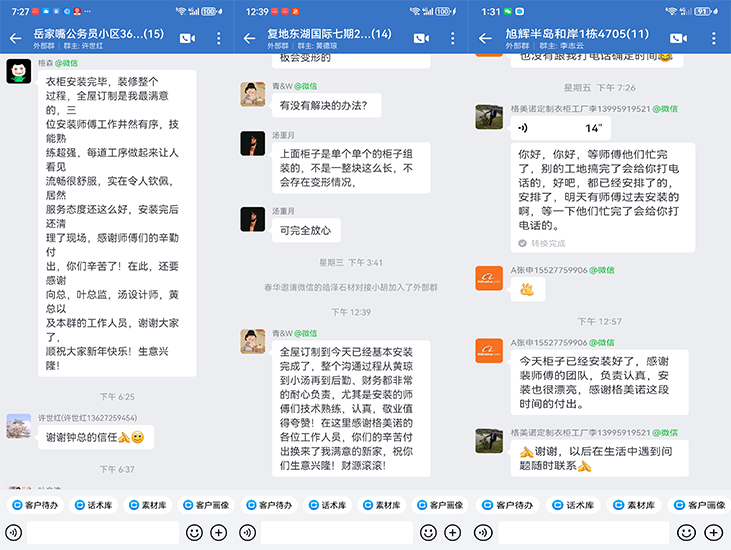The width and height of the screenshot is (731, 550).
Task: Go back from the 旭辉半岛和岸 chat
Action: point(485,38)
